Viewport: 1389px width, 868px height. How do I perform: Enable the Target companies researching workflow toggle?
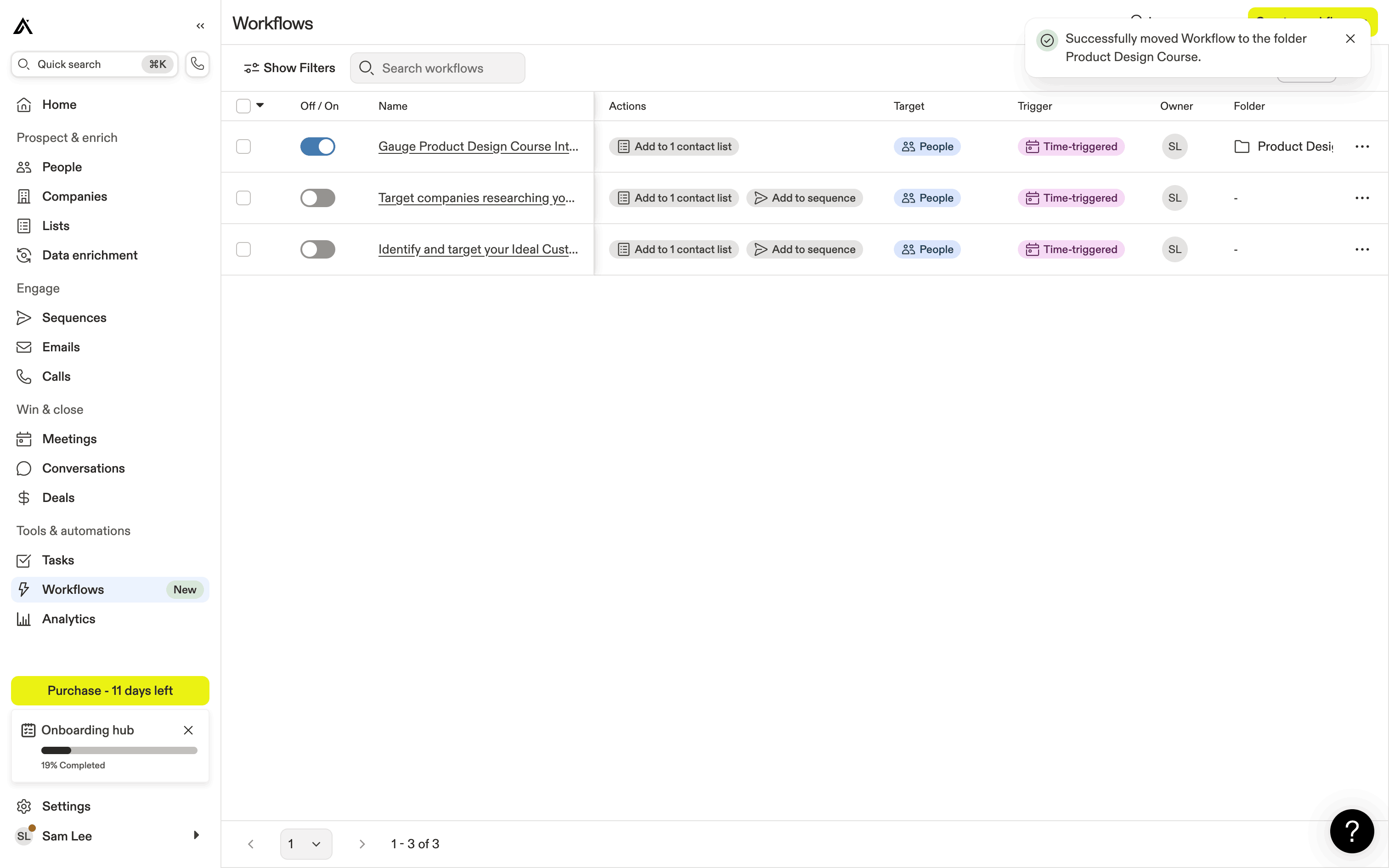click(x=317, y=198)
